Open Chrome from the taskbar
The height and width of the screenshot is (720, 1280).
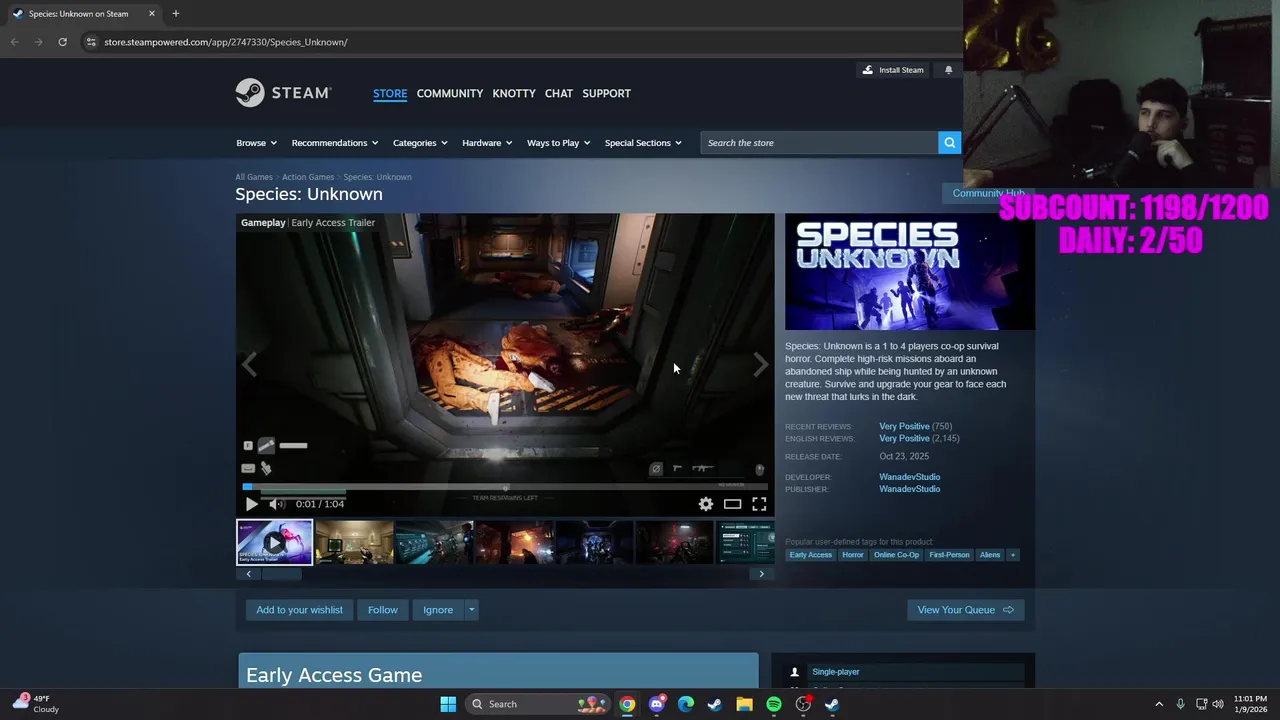tap(627, 704)
